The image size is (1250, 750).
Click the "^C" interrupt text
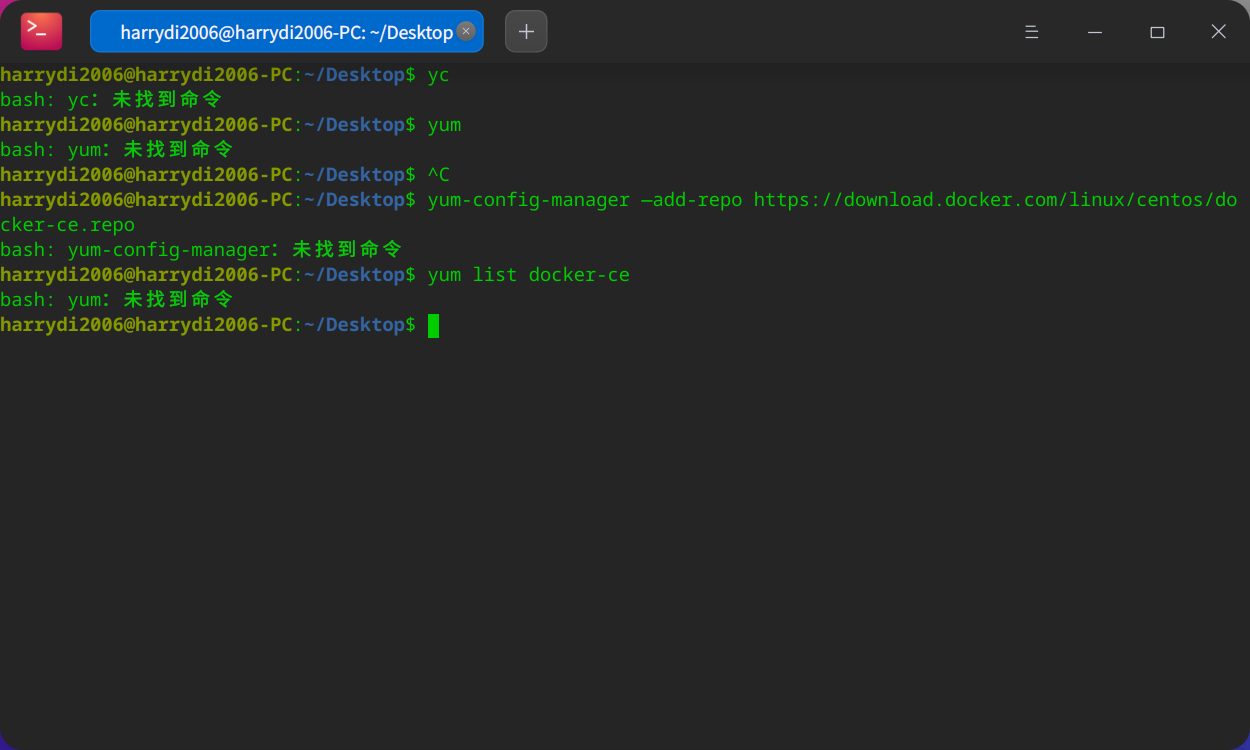438,175
